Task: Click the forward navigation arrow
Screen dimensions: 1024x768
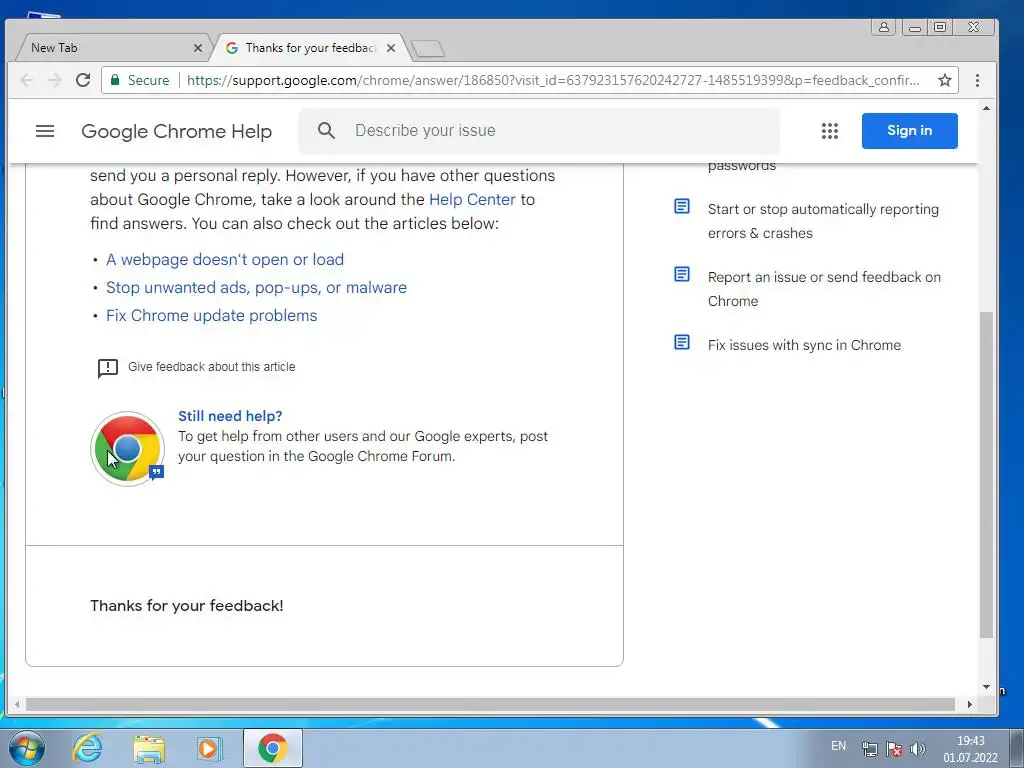Action: tap(55, 80)
